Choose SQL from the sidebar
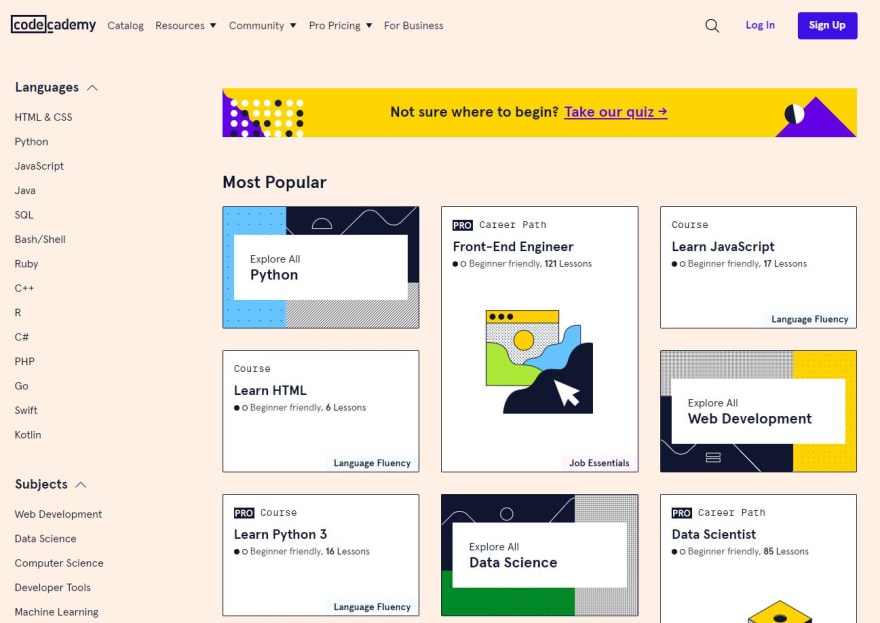The image size is (880, 623). pos(24,215)
